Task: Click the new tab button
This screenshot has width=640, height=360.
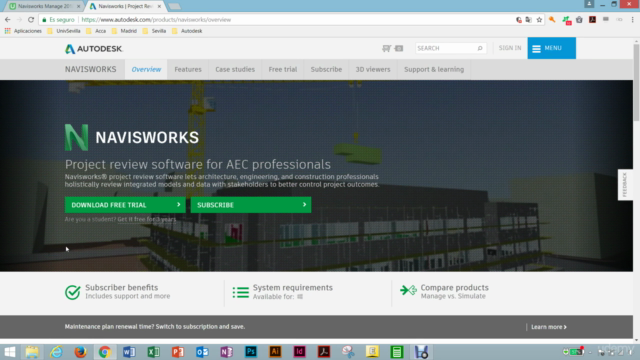Action: [x=174, y=6]
